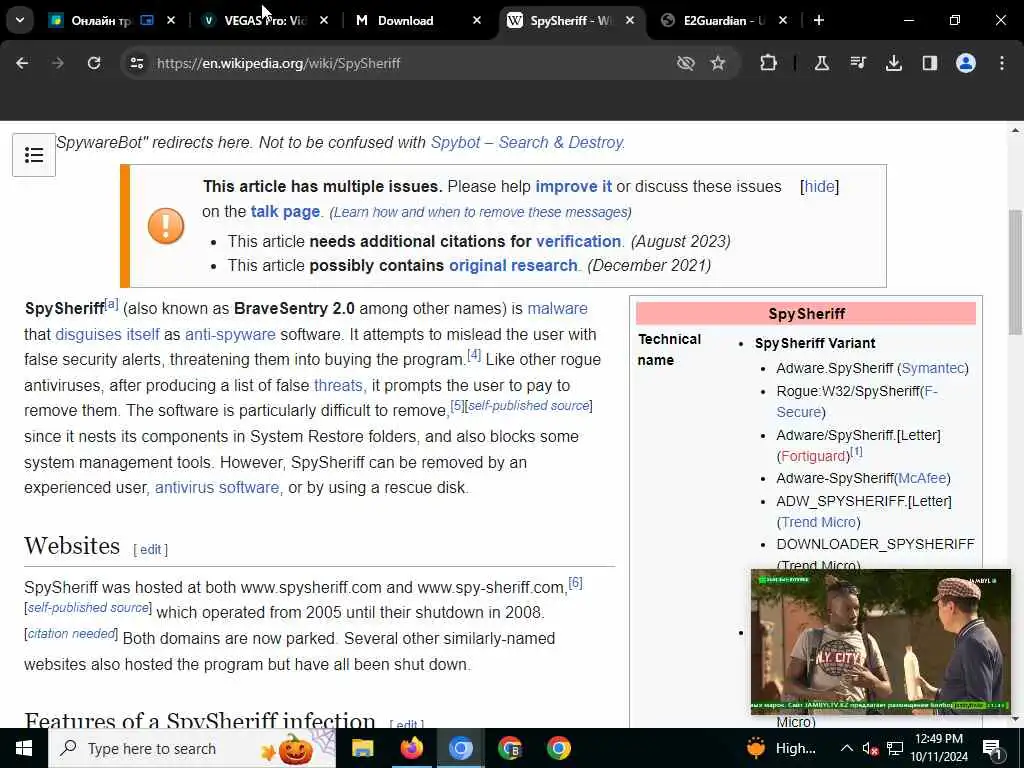Open Google Chrome taskbar icon
Screen dimensions: 1024x768
(x=558, y=748)
